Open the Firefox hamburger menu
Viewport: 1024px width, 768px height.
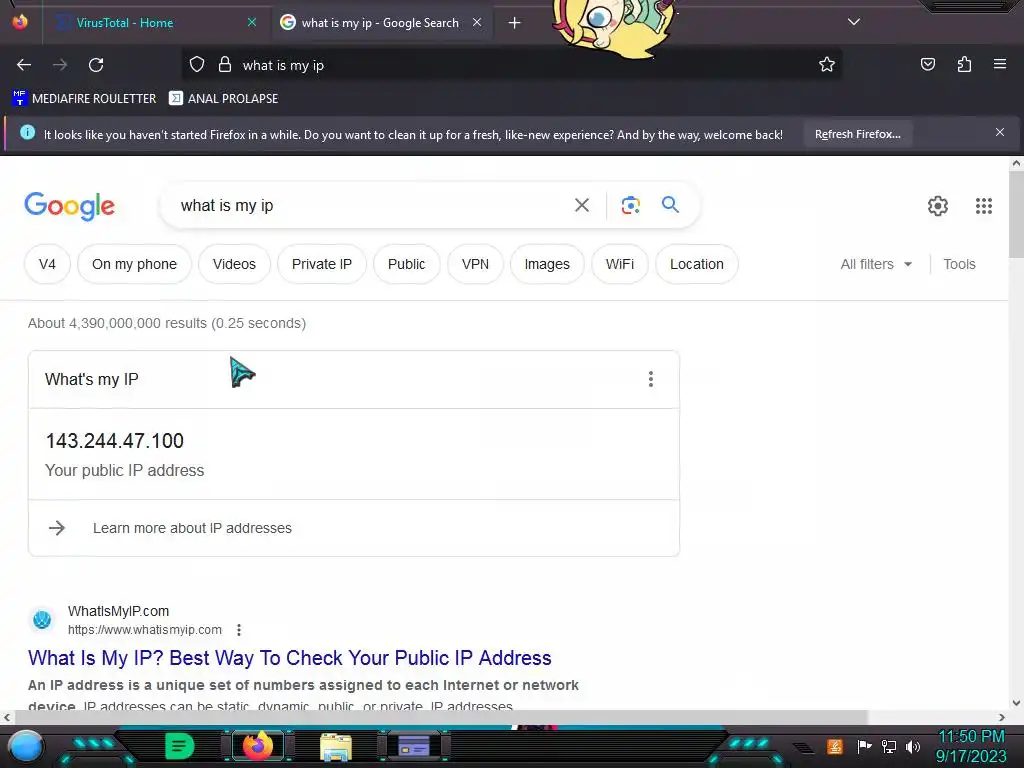pos(1000,64)
